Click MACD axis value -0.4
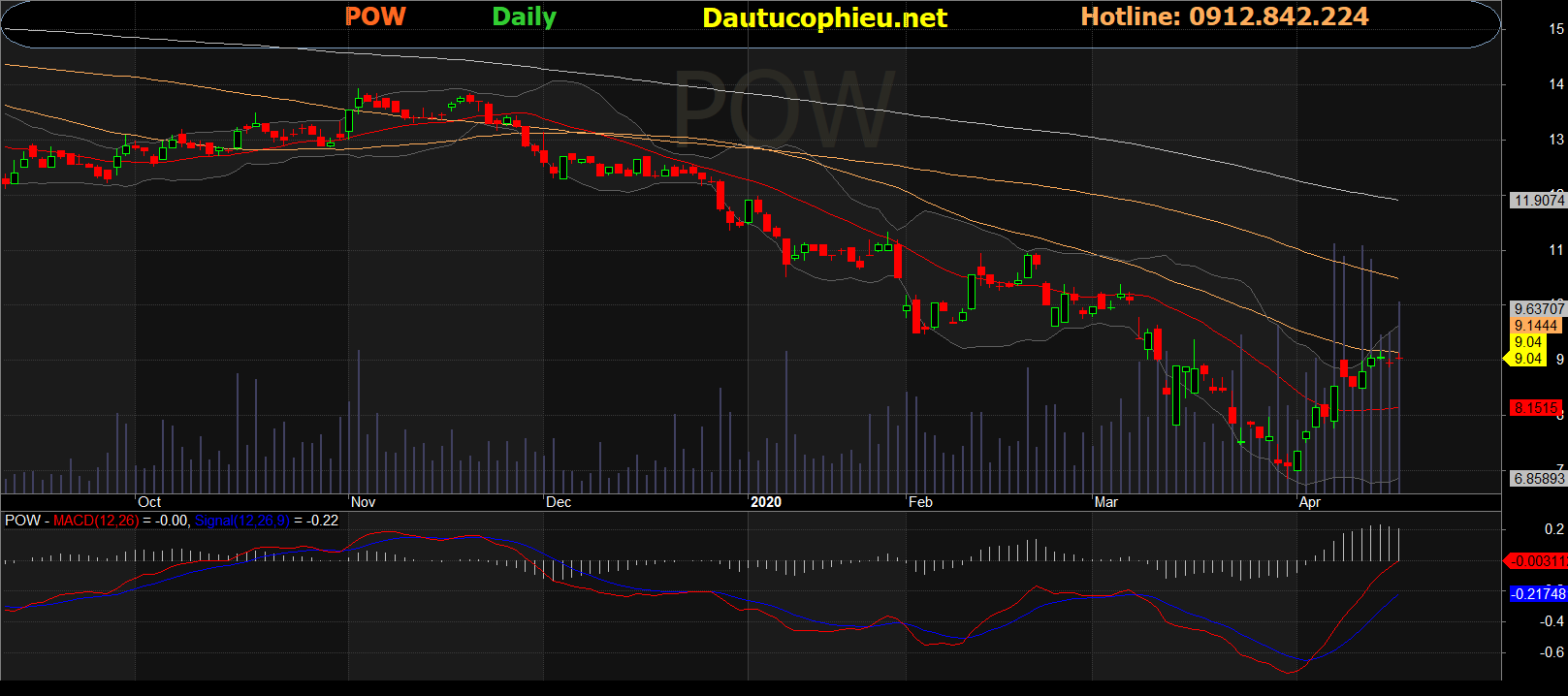 (x=1552, y=621)
